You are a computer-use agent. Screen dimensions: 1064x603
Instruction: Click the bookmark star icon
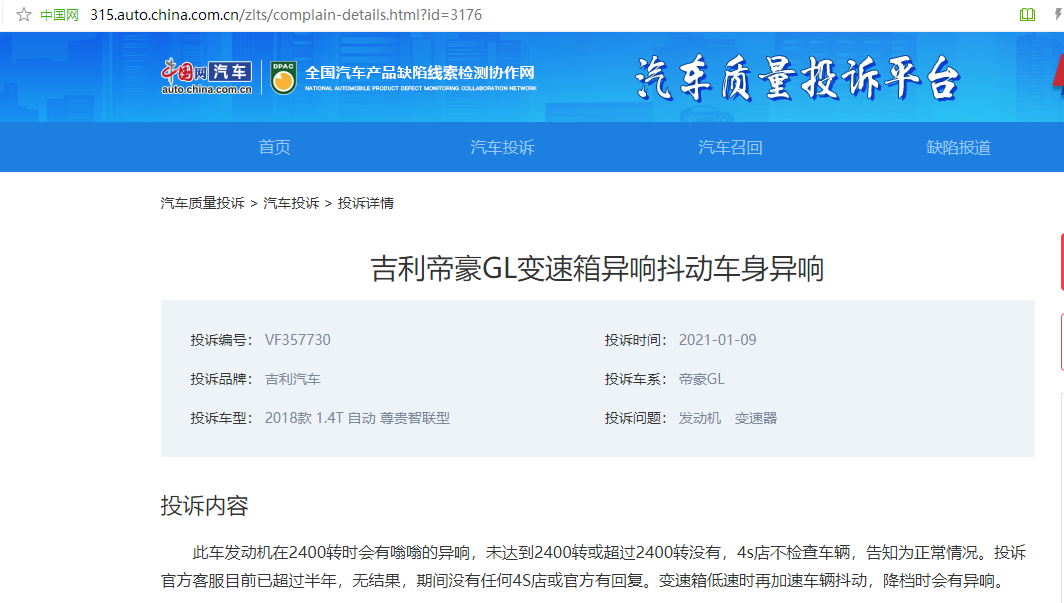[x=24, y=14]
